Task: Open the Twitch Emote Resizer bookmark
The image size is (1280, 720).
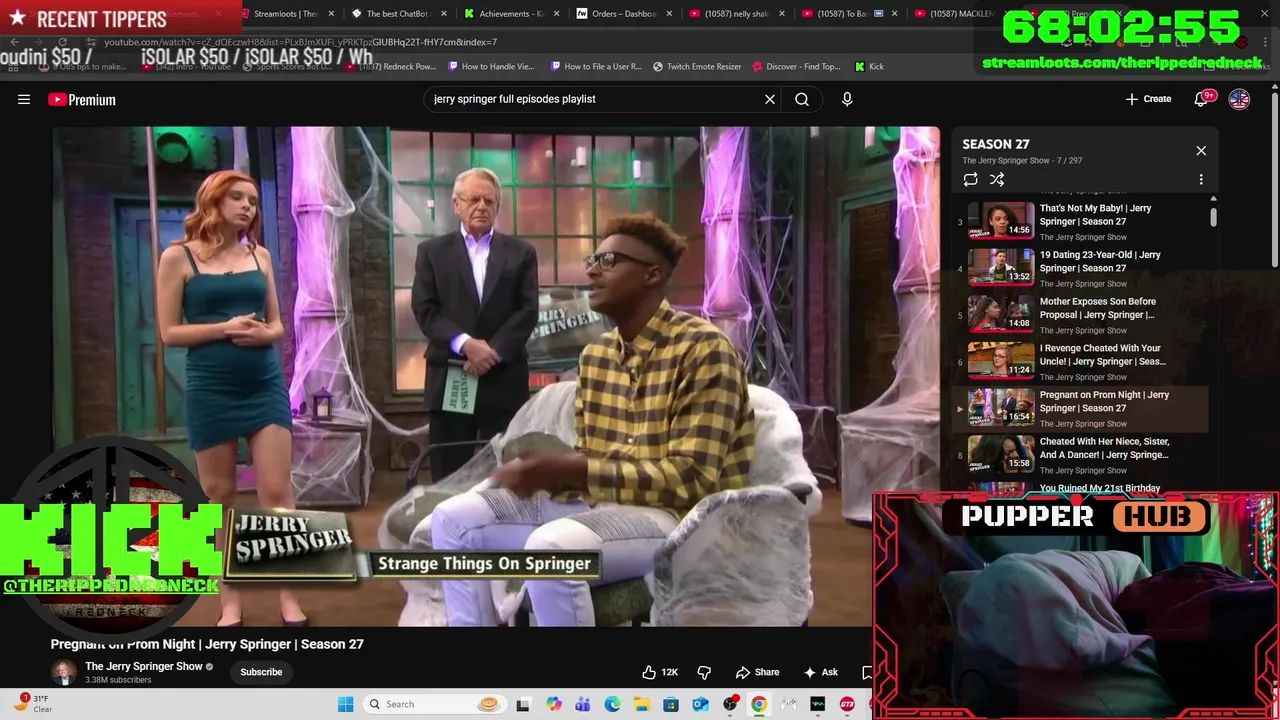Action: point(697,66)
